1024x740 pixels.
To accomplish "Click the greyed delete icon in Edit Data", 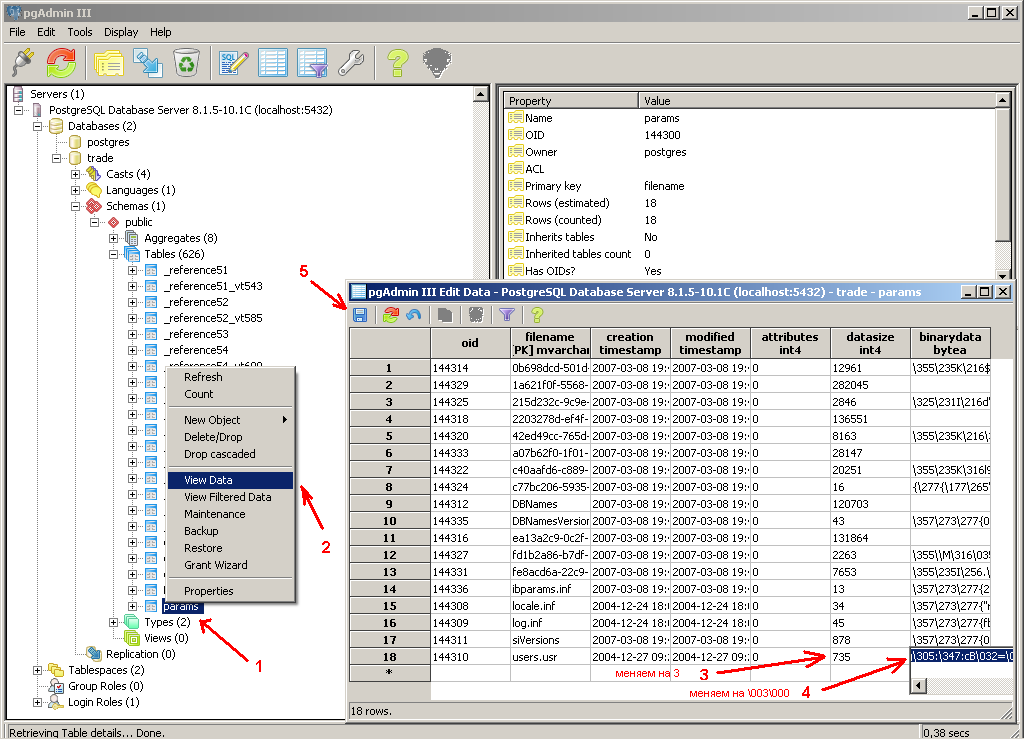I will coord(476,315).
